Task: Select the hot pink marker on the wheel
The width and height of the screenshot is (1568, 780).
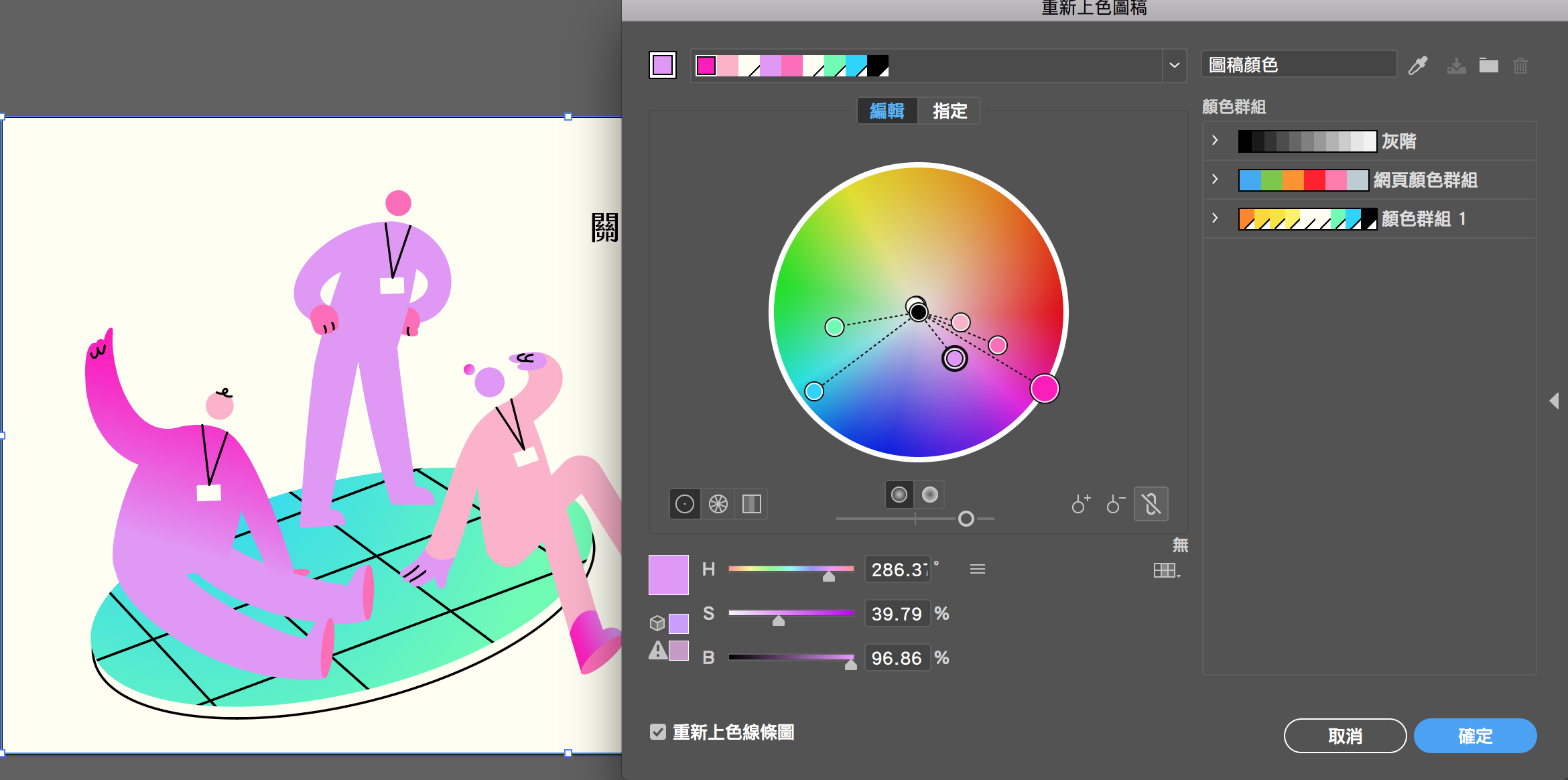Action: tap(998, 345)
